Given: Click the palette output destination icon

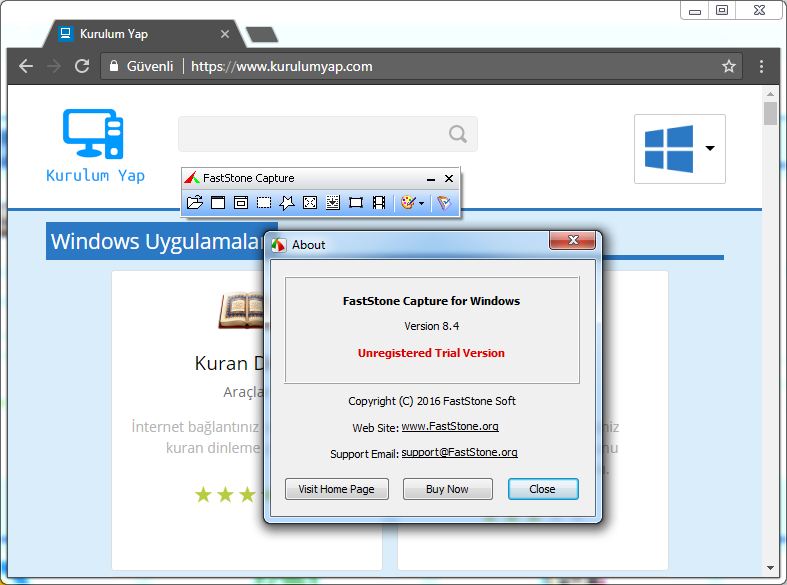Looking at the screenshot, I should pyautogui.click(x=408, y=203).
